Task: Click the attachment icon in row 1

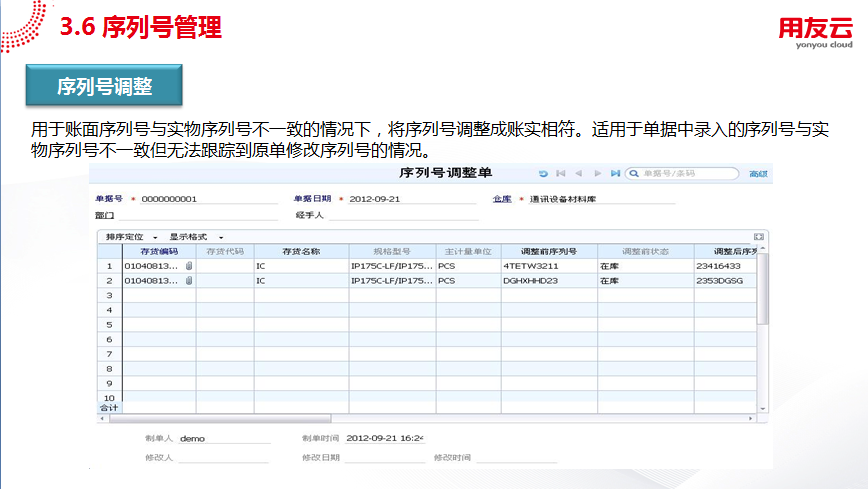Action: (x=189, y=266)
